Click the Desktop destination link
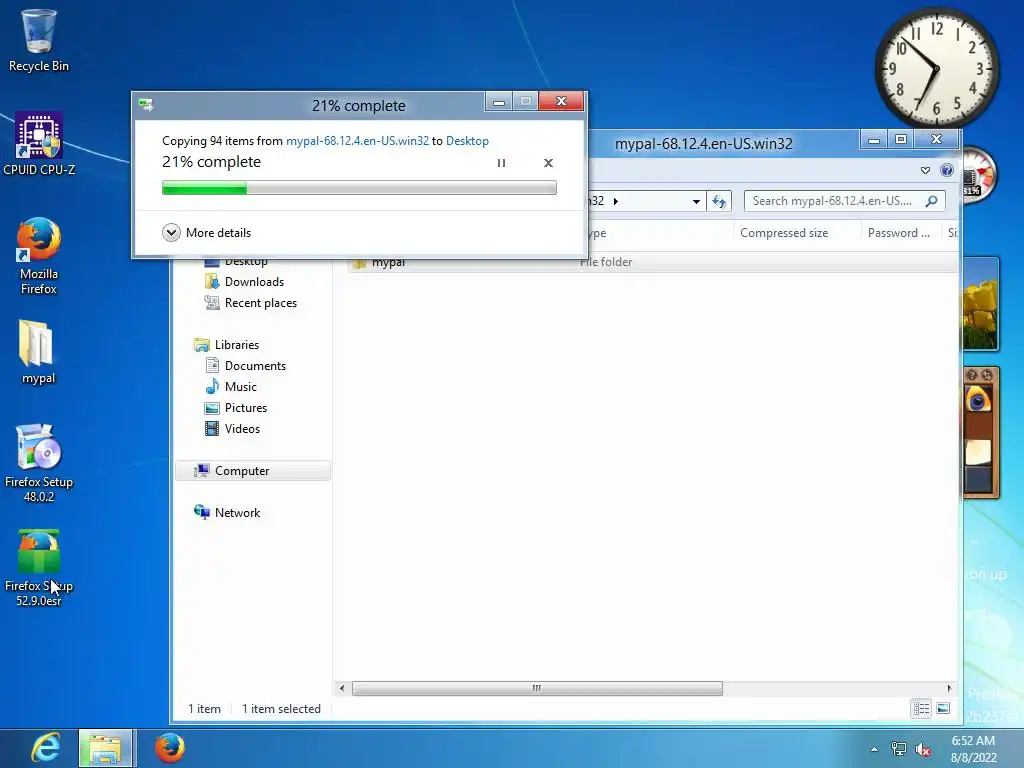The height and width of the screenshot is (768, 1024). point(467,140)
